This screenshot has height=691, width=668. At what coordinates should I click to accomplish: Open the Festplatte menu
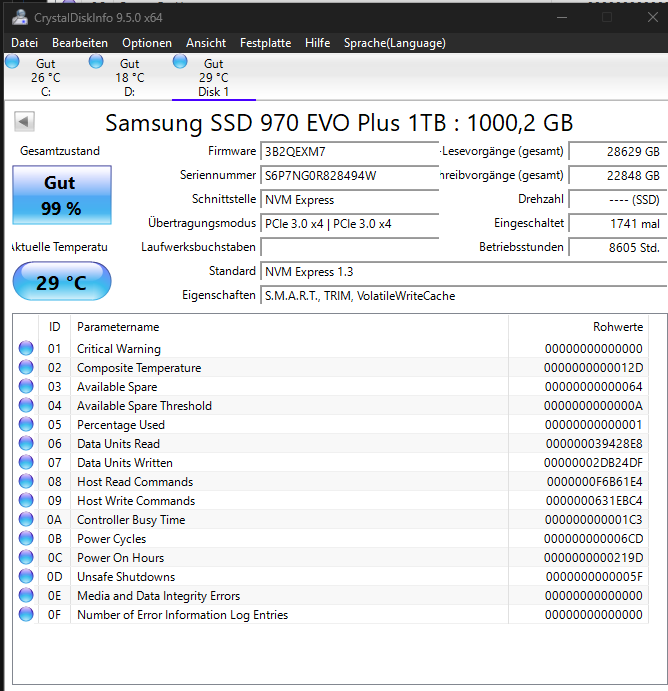pyautogui.click(x=265, y=43)
